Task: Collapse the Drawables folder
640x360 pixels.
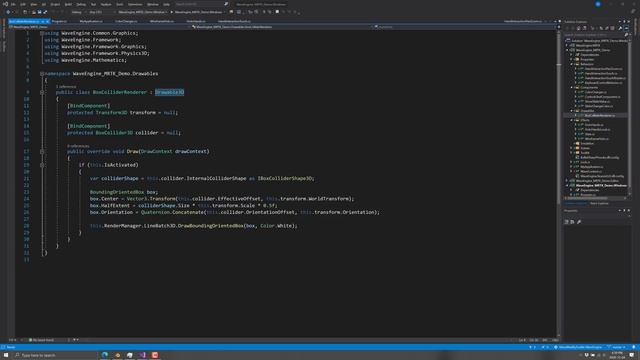Action: 571,111
